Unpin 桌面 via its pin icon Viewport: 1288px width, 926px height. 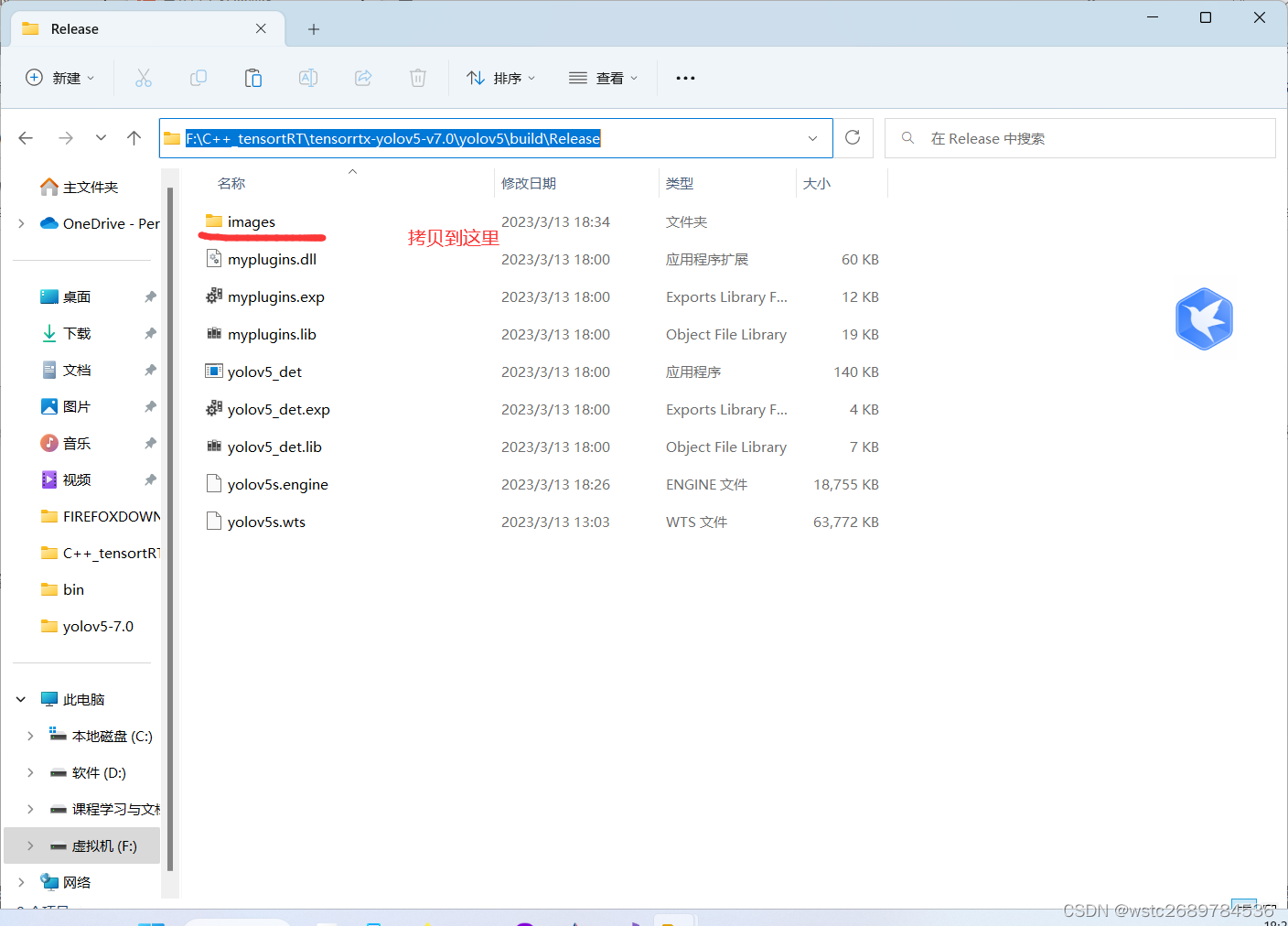[150, 296]
